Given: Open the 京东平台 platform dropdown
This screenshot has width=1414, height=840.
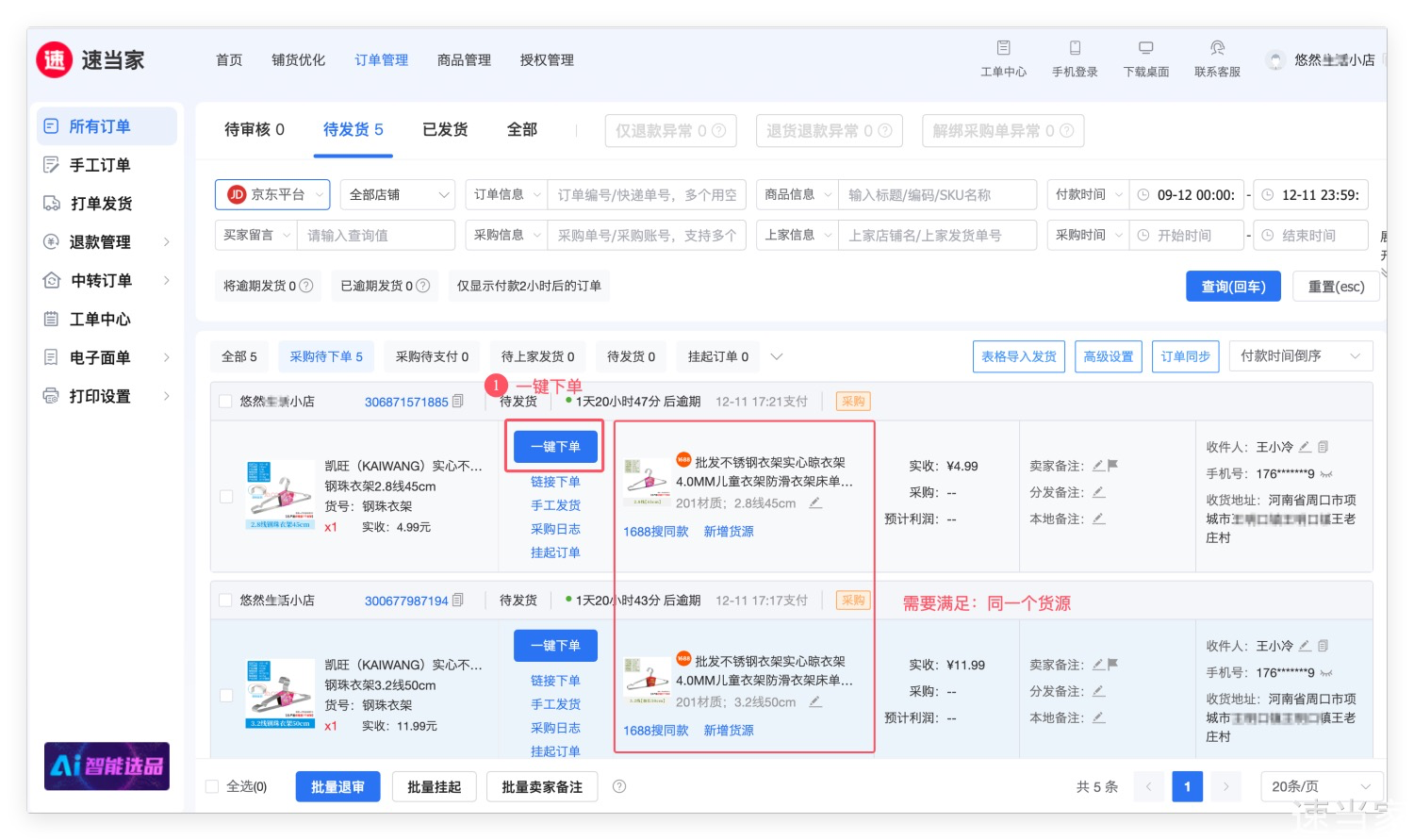Looking at the screenshot, I should [272, 195].
